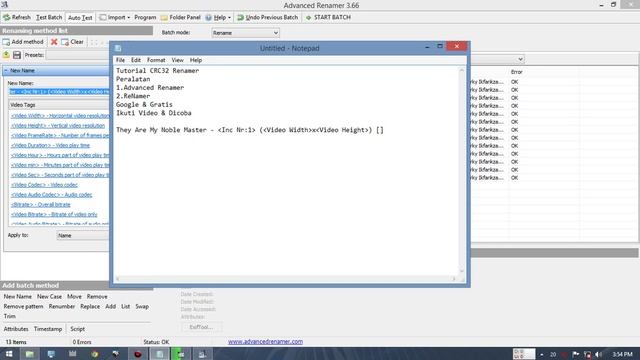The image size is (640, 360).
Task: Open the Help dropdown in Advanced Renamer
Action: (x=218, y=17)
